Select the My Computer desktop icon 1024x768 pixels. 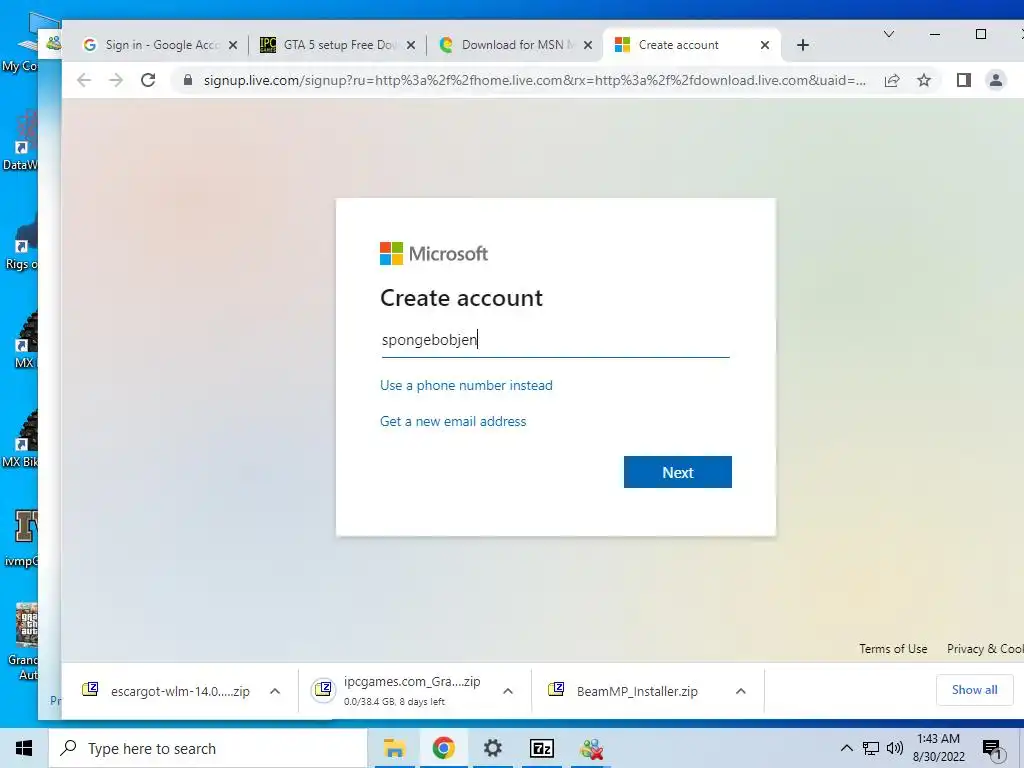click(20, 43)
